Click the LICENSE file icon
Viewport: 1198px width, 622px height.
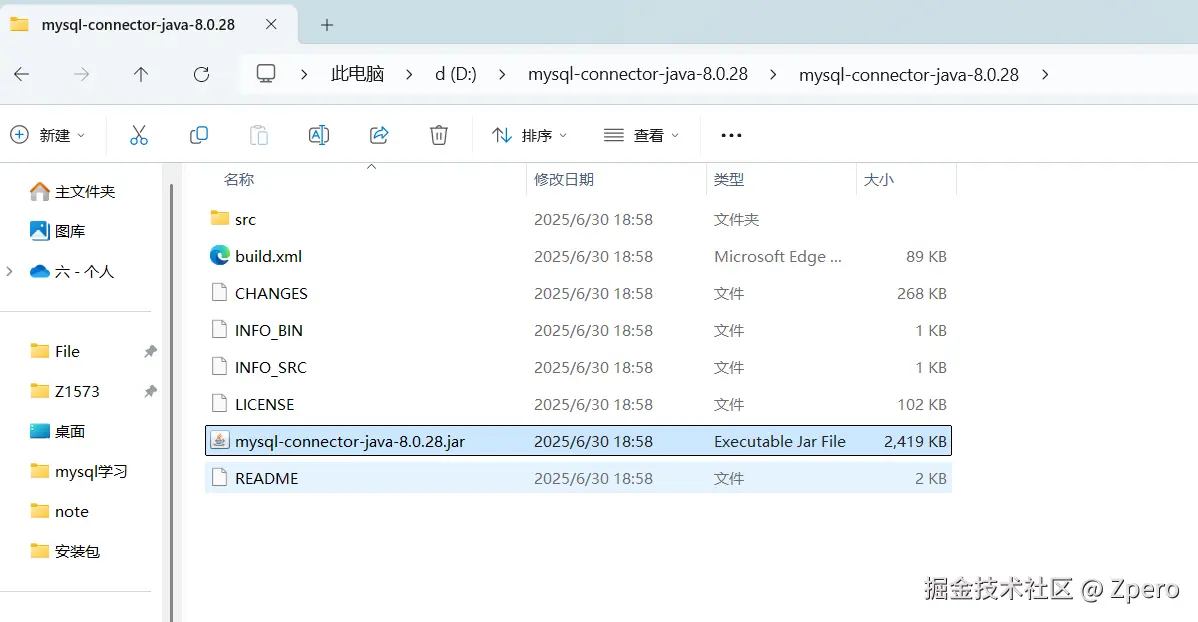[x=219, y=403]
